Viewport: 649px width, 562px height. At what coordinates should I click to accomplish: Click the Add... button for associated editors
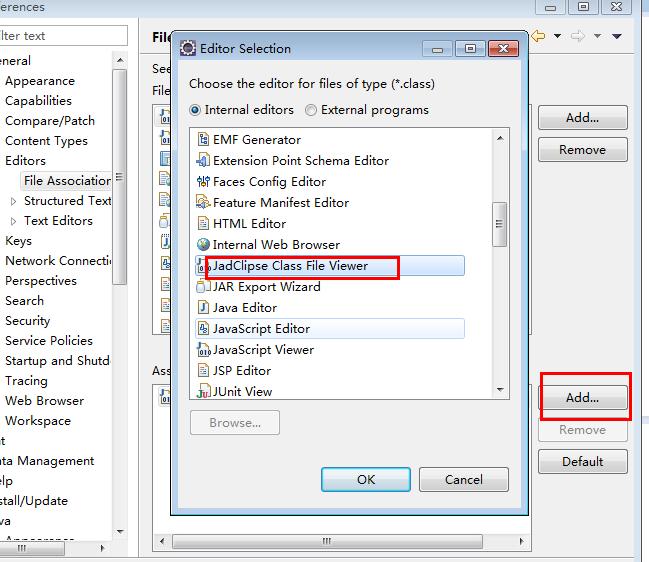point(582,398)
